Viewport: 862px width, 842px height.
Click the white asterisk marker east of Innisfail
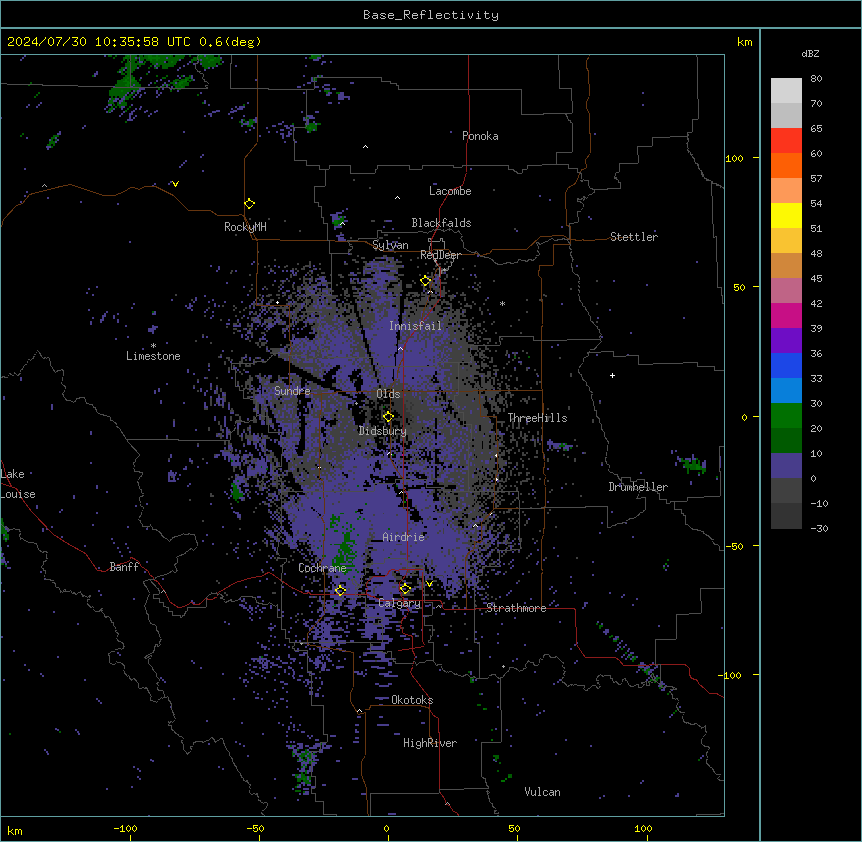point(502,303)
